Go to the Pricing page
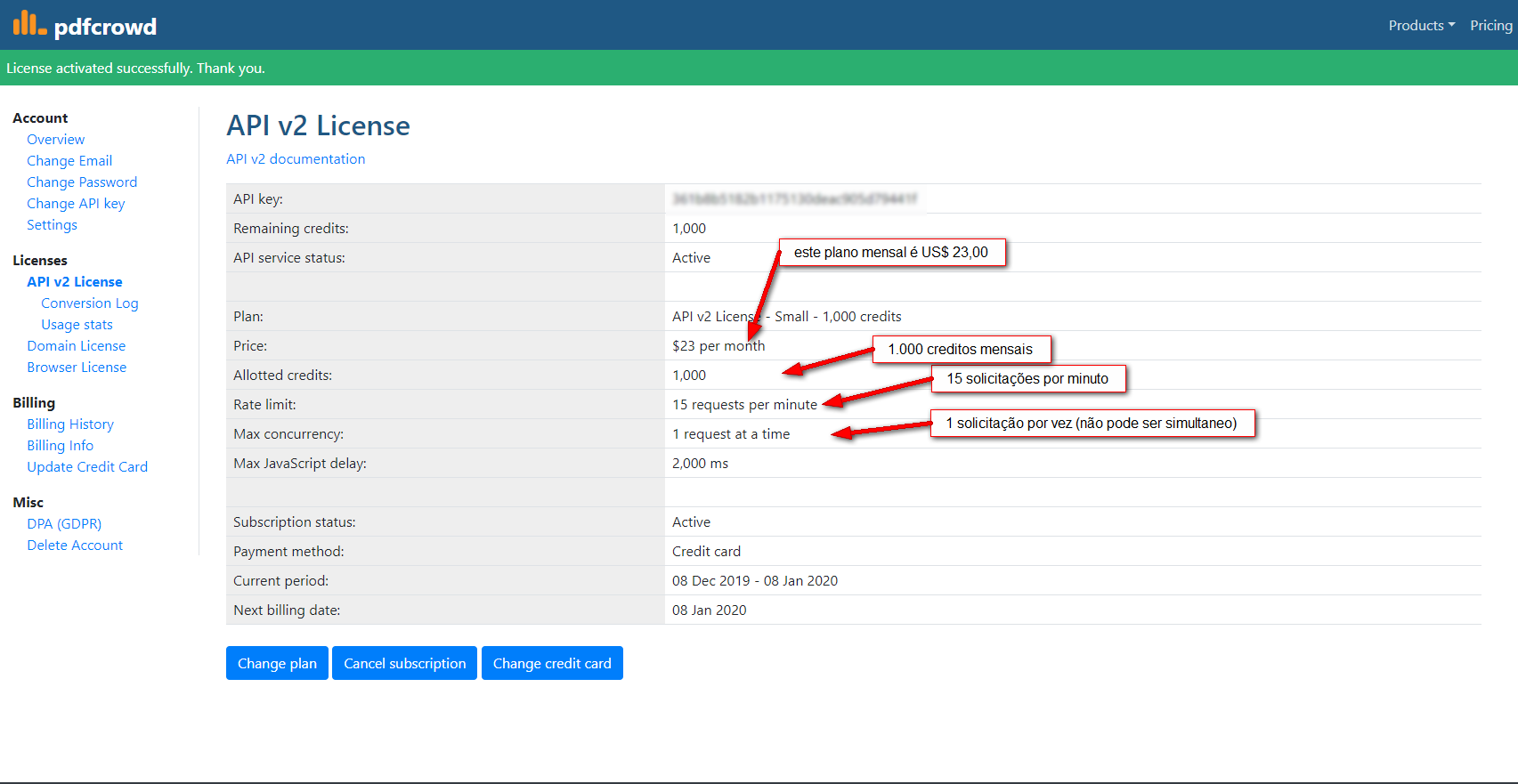 [x=1491, y=26]
